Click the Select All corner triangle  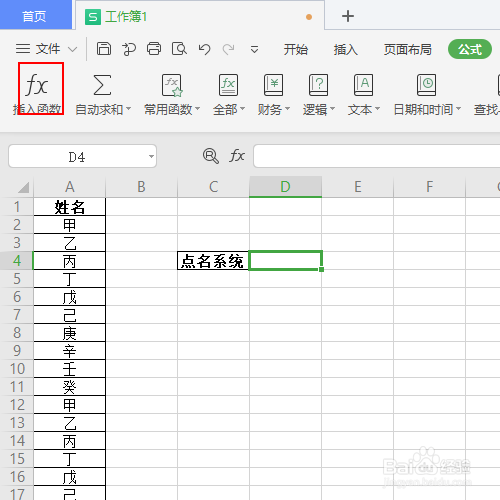pos(23,187)
